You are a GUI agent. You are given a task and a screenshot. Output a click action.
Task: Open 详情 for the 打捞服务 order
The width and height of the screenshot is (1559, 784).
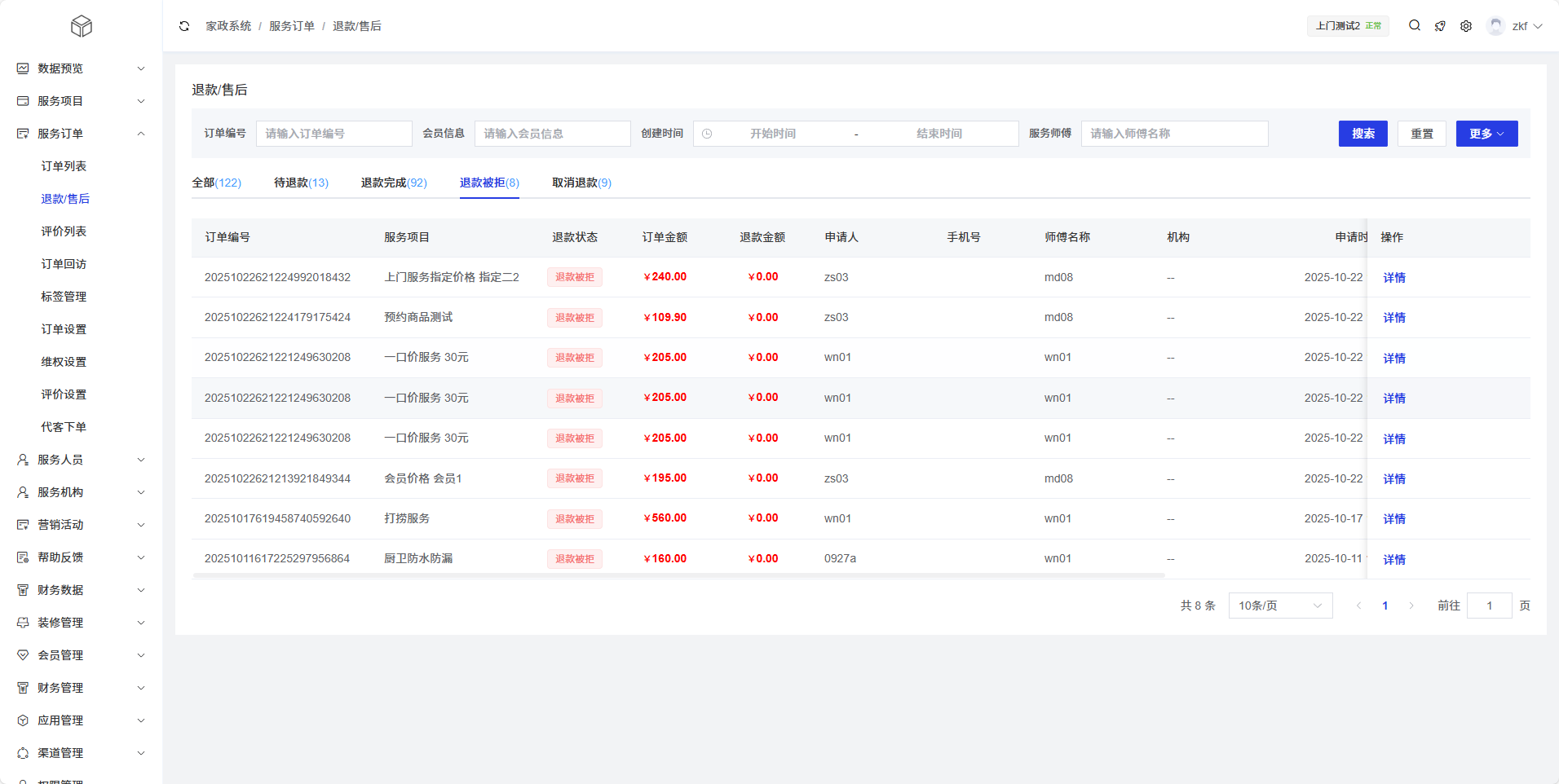click(1394, 519)
